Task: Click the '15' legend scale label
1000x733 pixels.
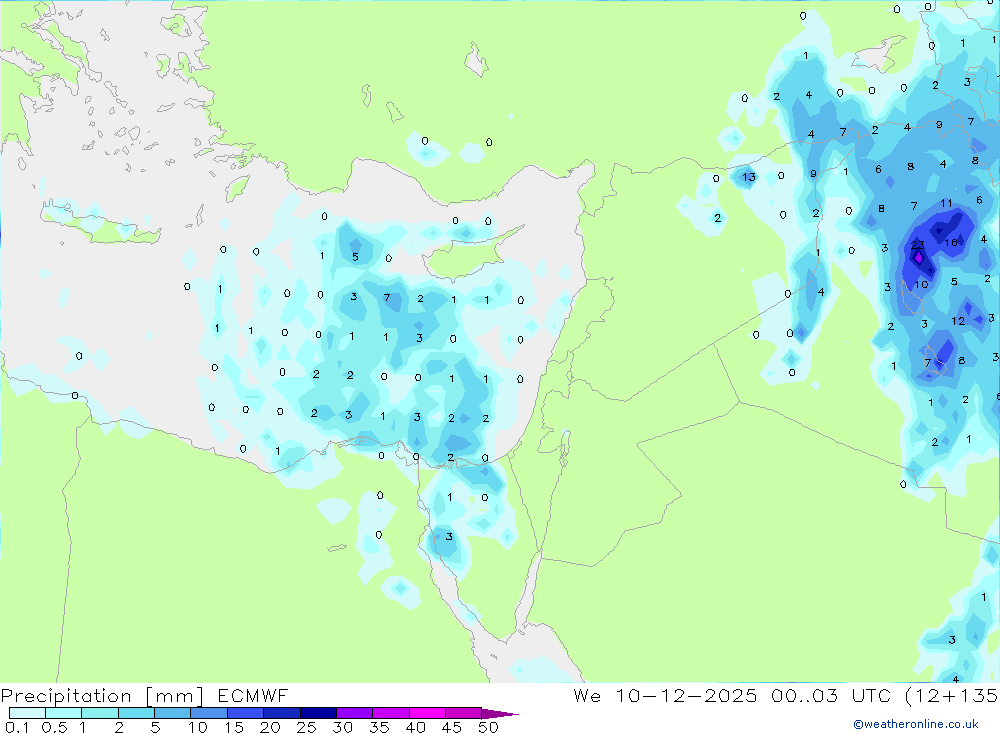Action: coord(233,727)
